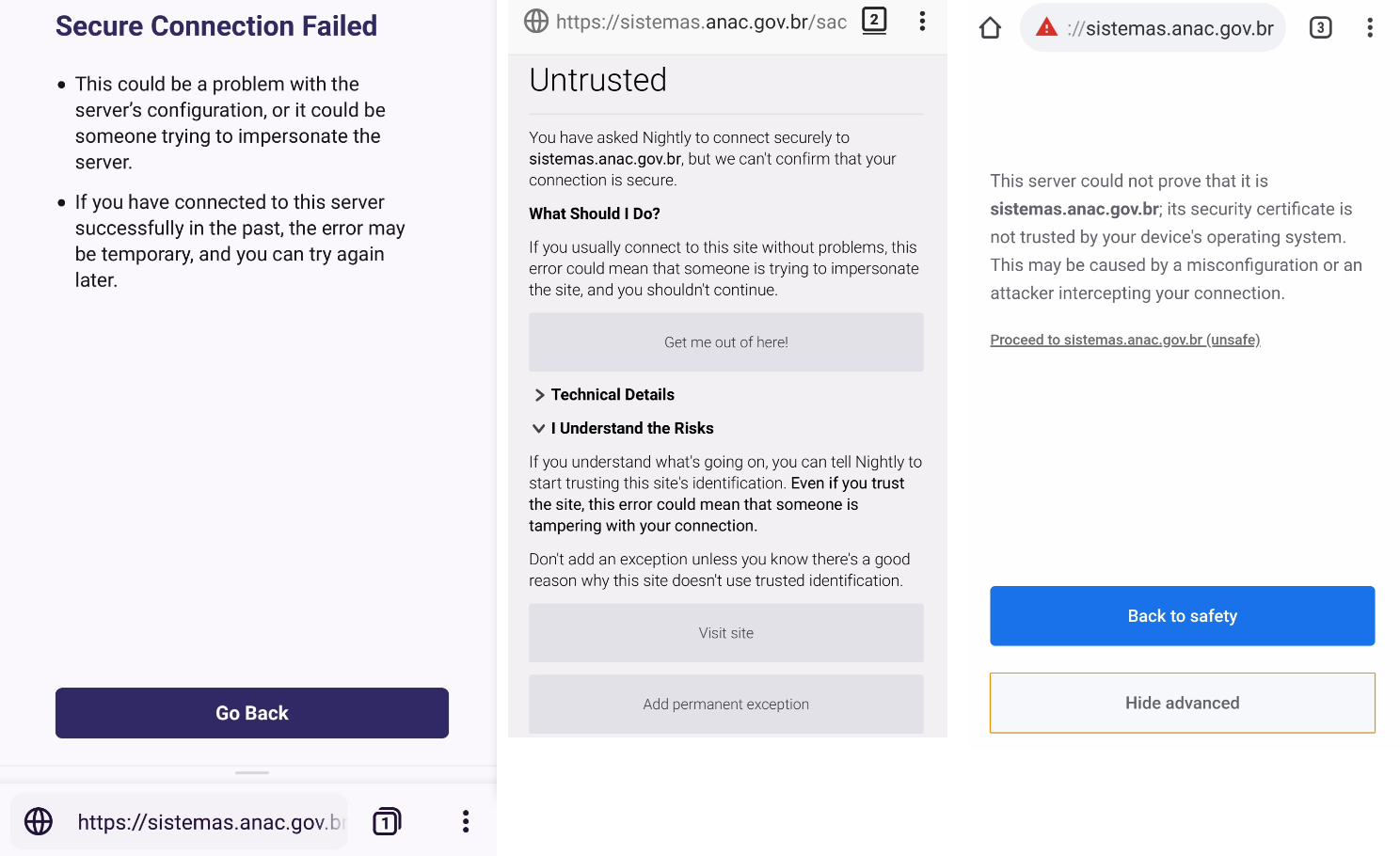The width and height of the screenshot is (1400, 856).
Task: Click the red warning triangle in the address bar
Action: 1046,27
